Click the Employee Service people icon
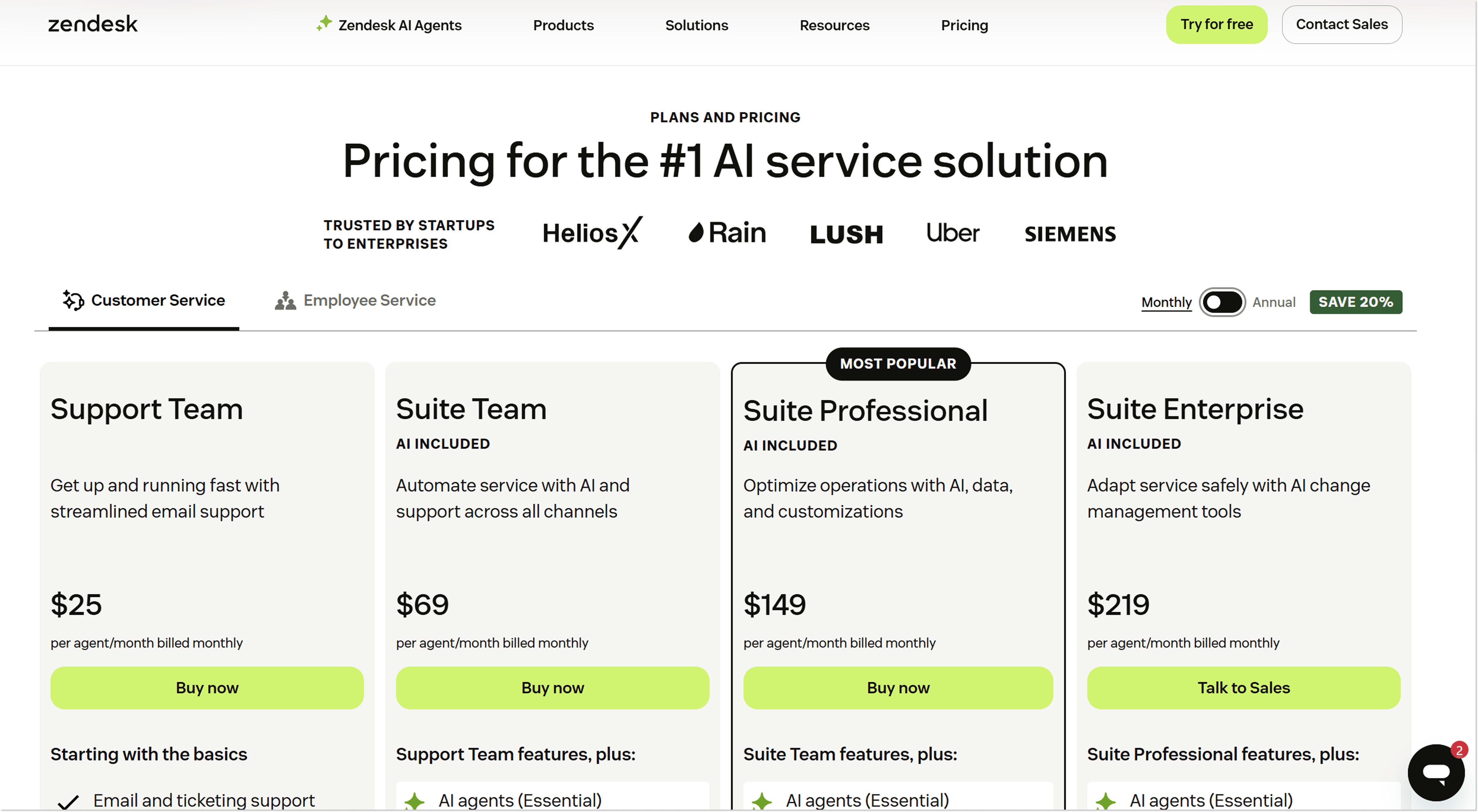 pyautogui.click(x=285, y=300)
